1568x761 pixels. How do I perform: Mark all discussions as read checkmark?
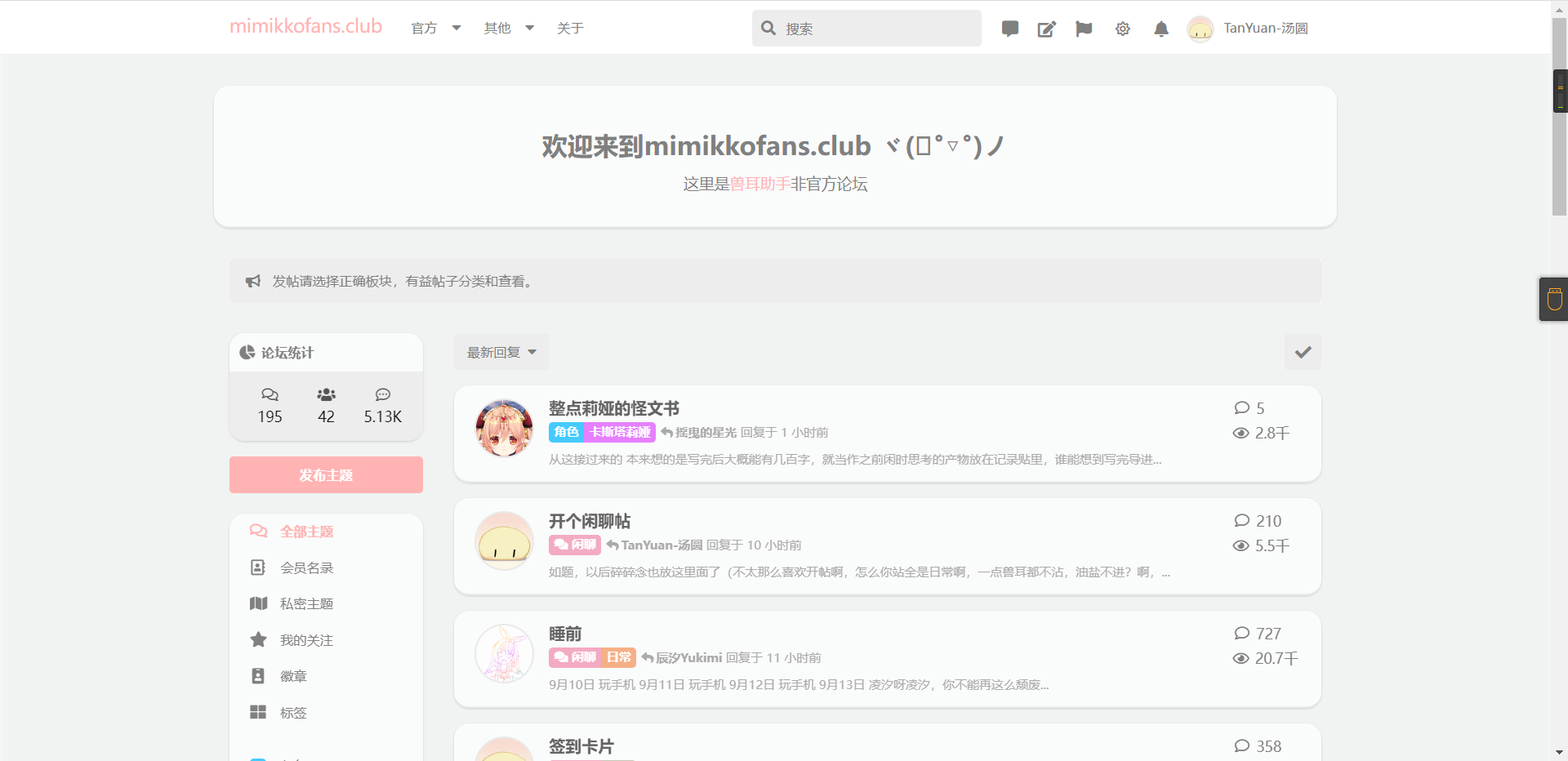pyautogui.click(x=1303, y=352)
